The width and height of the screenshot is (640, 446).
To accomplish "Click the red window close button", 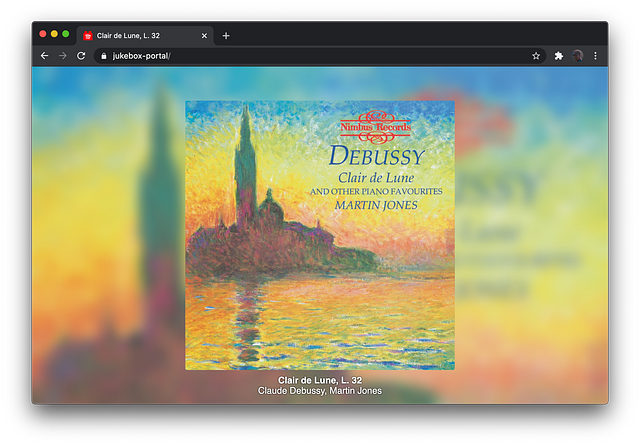I will [x=43, y=34].
